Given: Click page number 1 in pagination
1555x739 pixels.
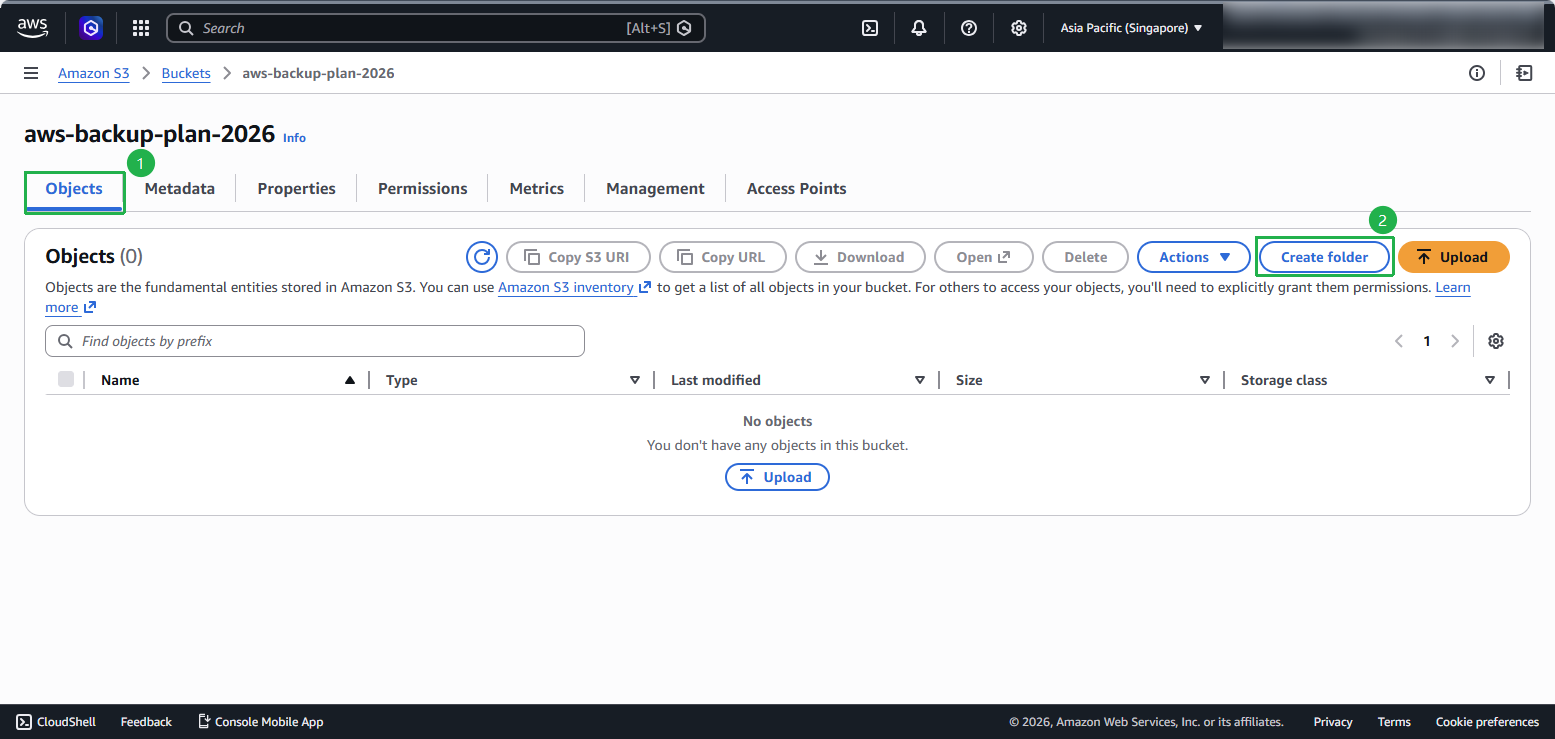Looking at the screenshot, I should (x=1427, y=341).
